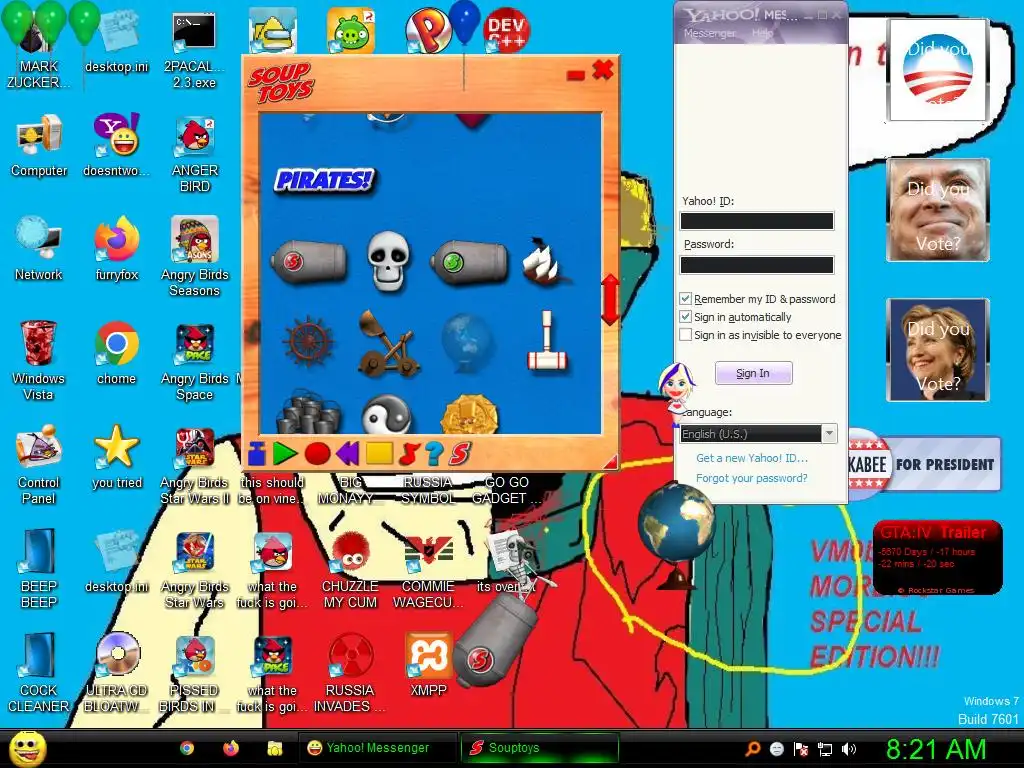Launch the XMPP XAMPP shortcut
Viewport: 1024px width, 768px height.
[428, 665]
